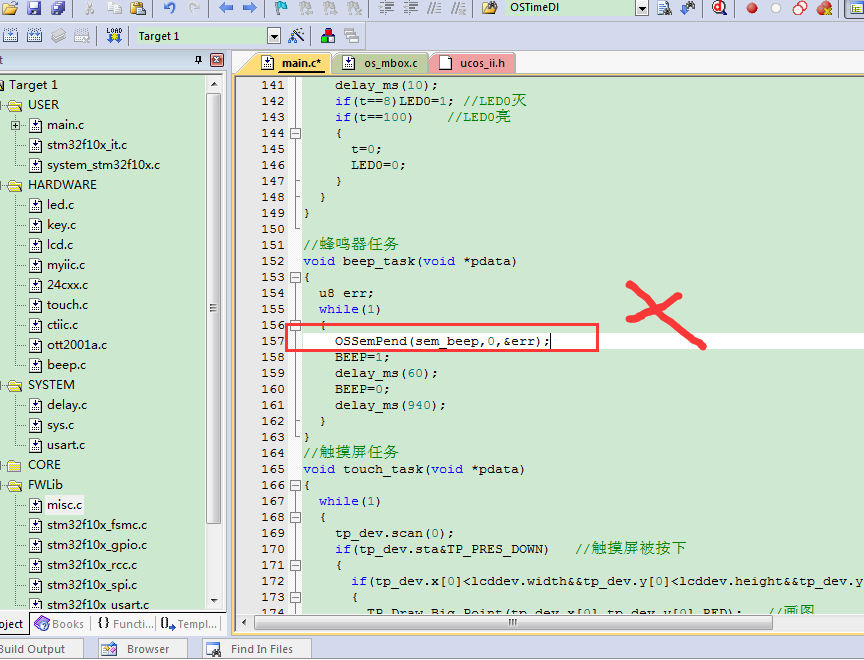Collapse code fold at line 173

[x=296, y=597]
